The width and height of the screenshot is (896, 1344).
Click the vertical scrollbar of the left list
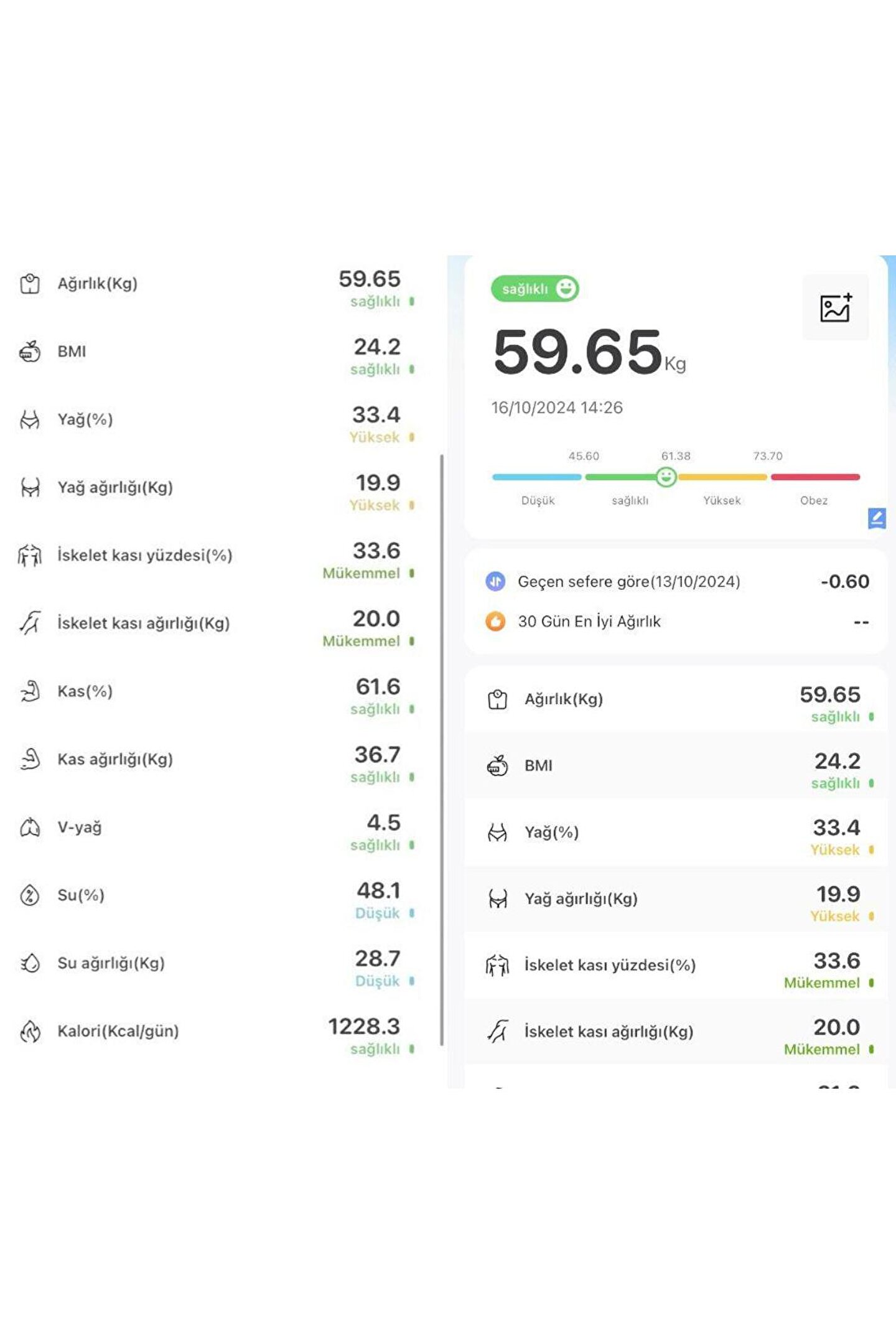coord(442,747)
